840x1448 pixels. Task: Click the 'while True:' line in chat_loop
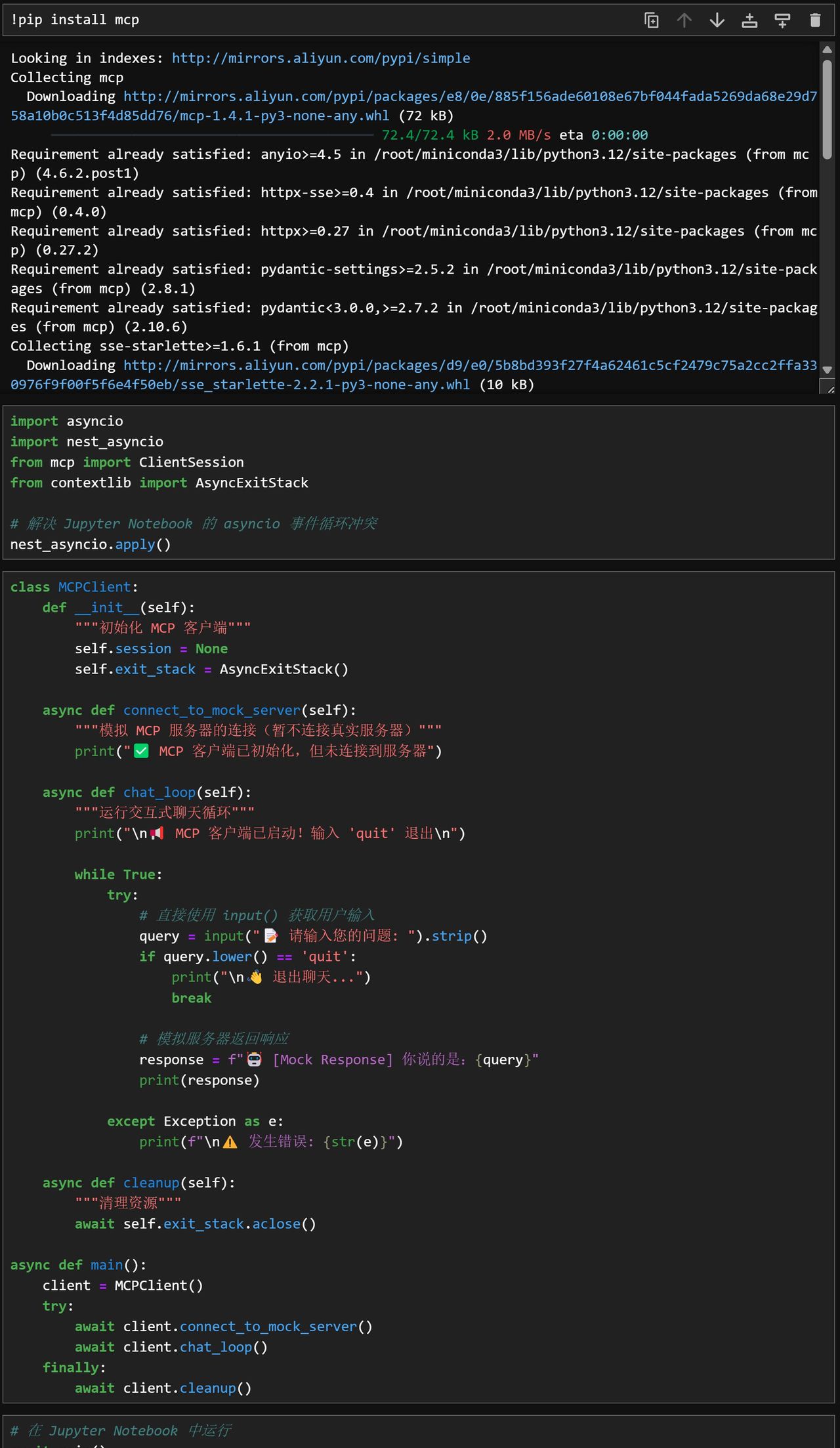118,874
